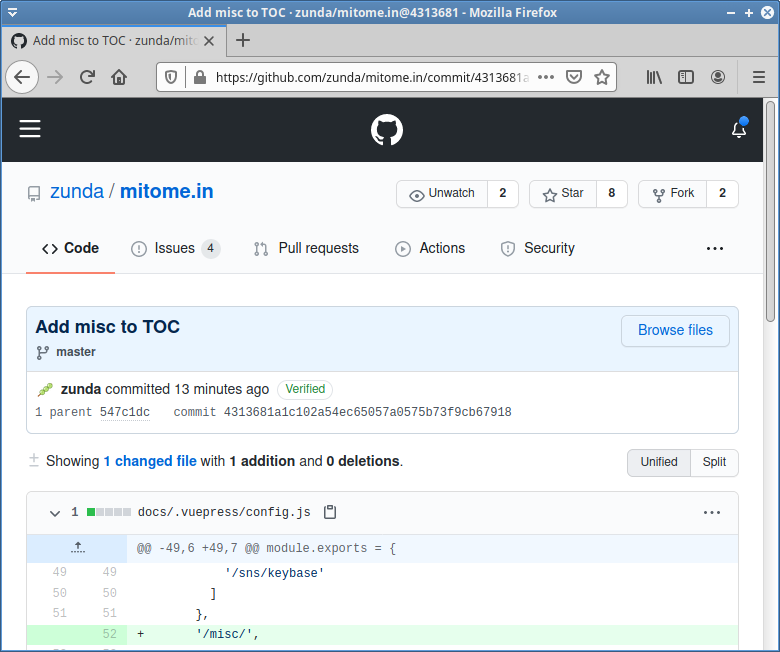Open the Firefox account icon
This screenshot has height=652, width=780.
717,77
